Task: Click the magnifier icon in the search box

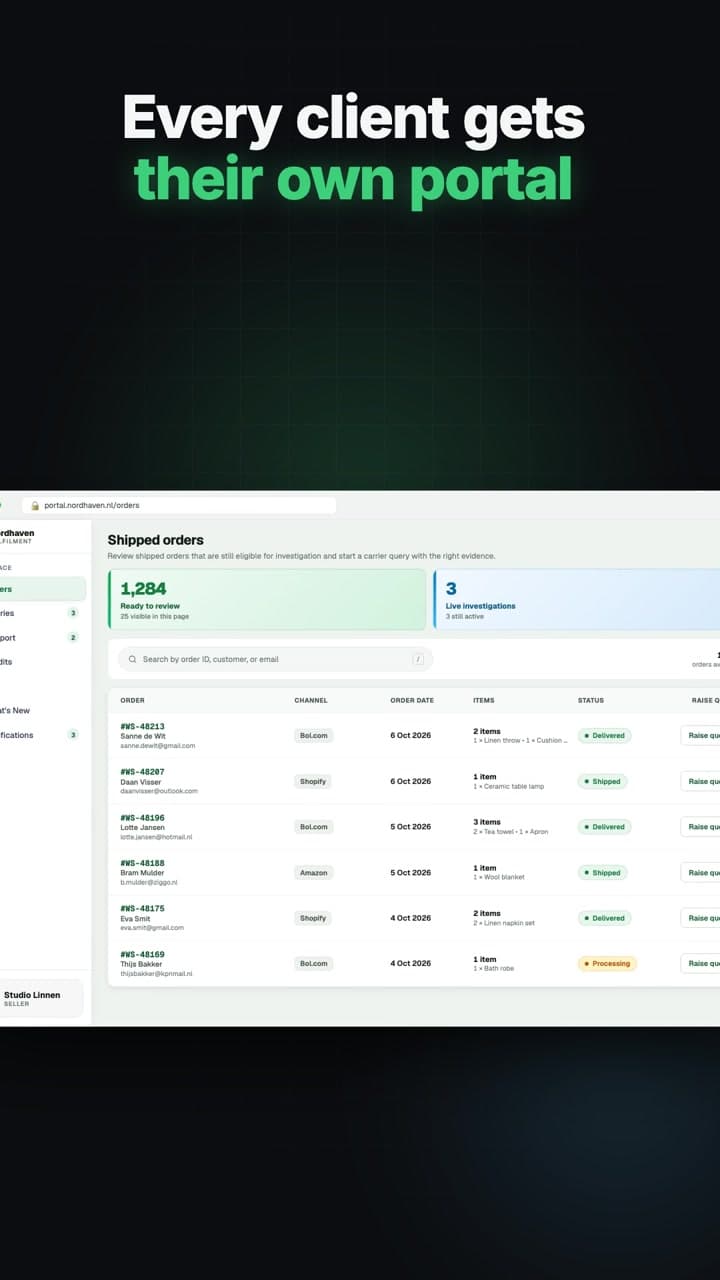Action: click(x=132, y=660)
